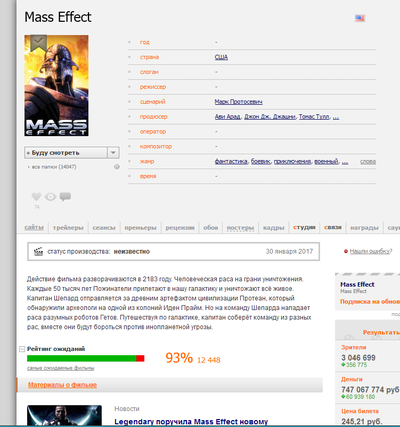Click the heart favorite icon
The height and width of the screenshot is (427, 400).
[x=36, y=197]
